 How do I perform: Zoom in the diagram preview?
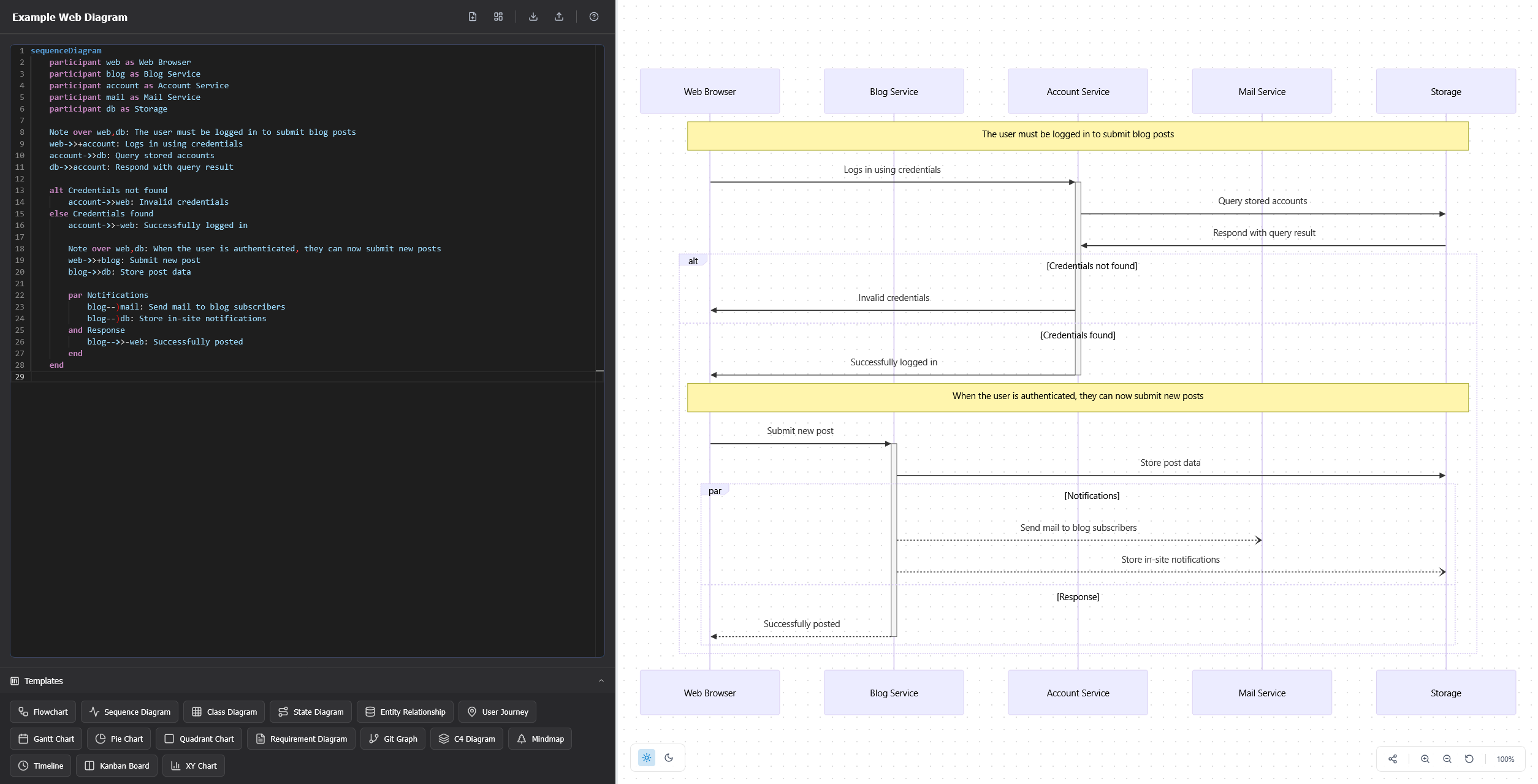click(x=1425, y=759)
